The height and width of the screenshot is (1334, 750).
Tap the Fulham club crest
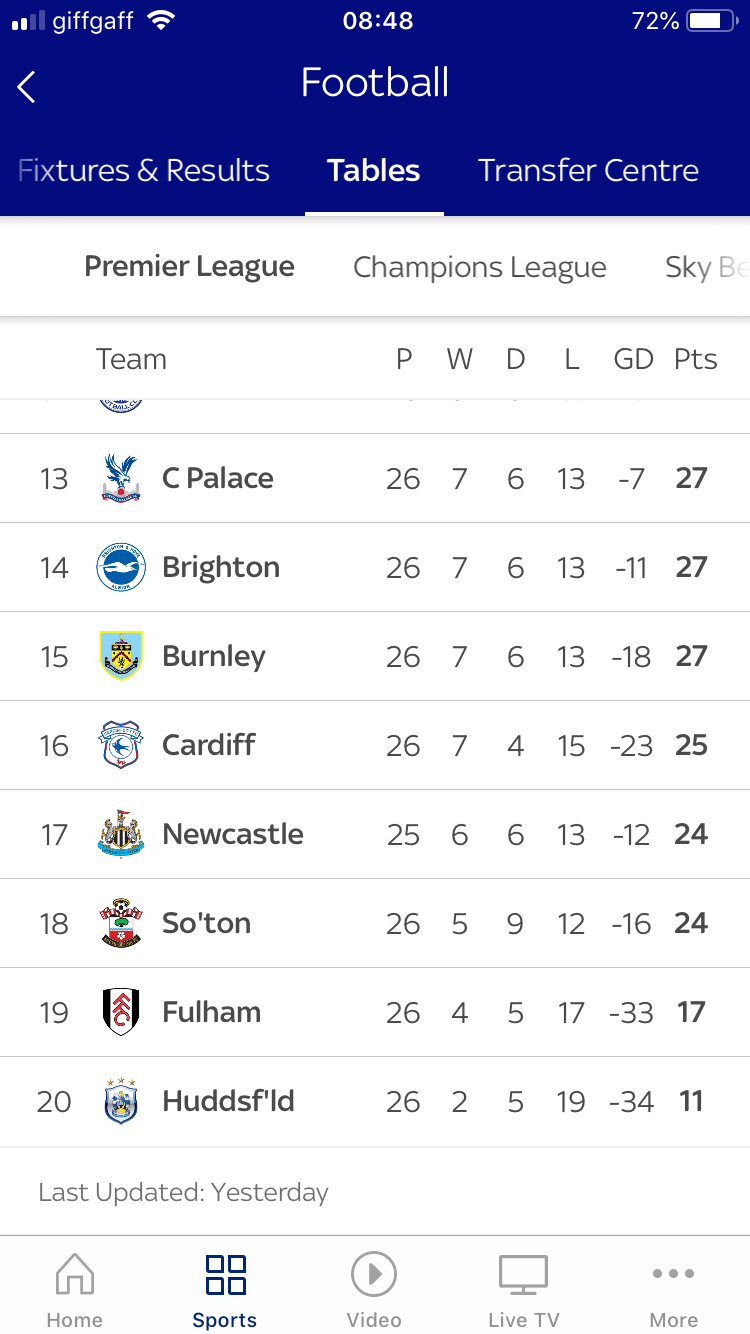point(121,1012)
